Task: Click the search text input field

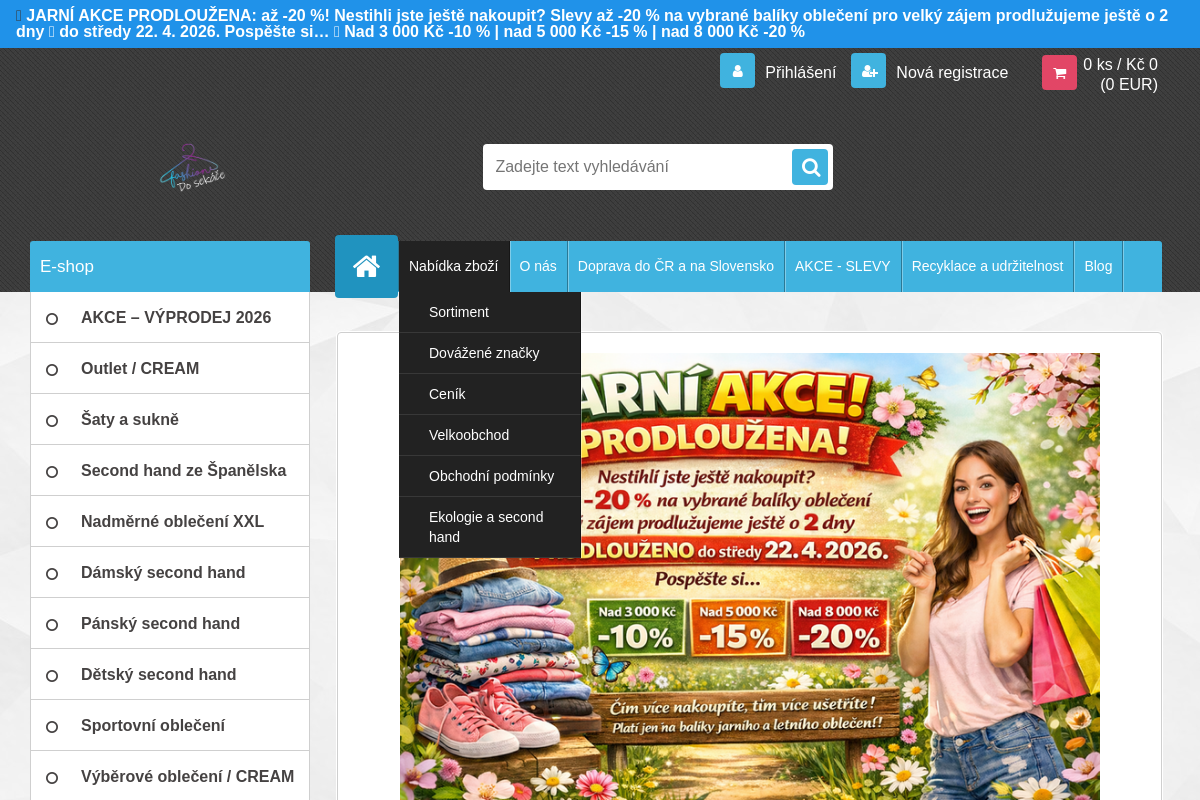Action: pyautogui.click(x=637, y=167)
